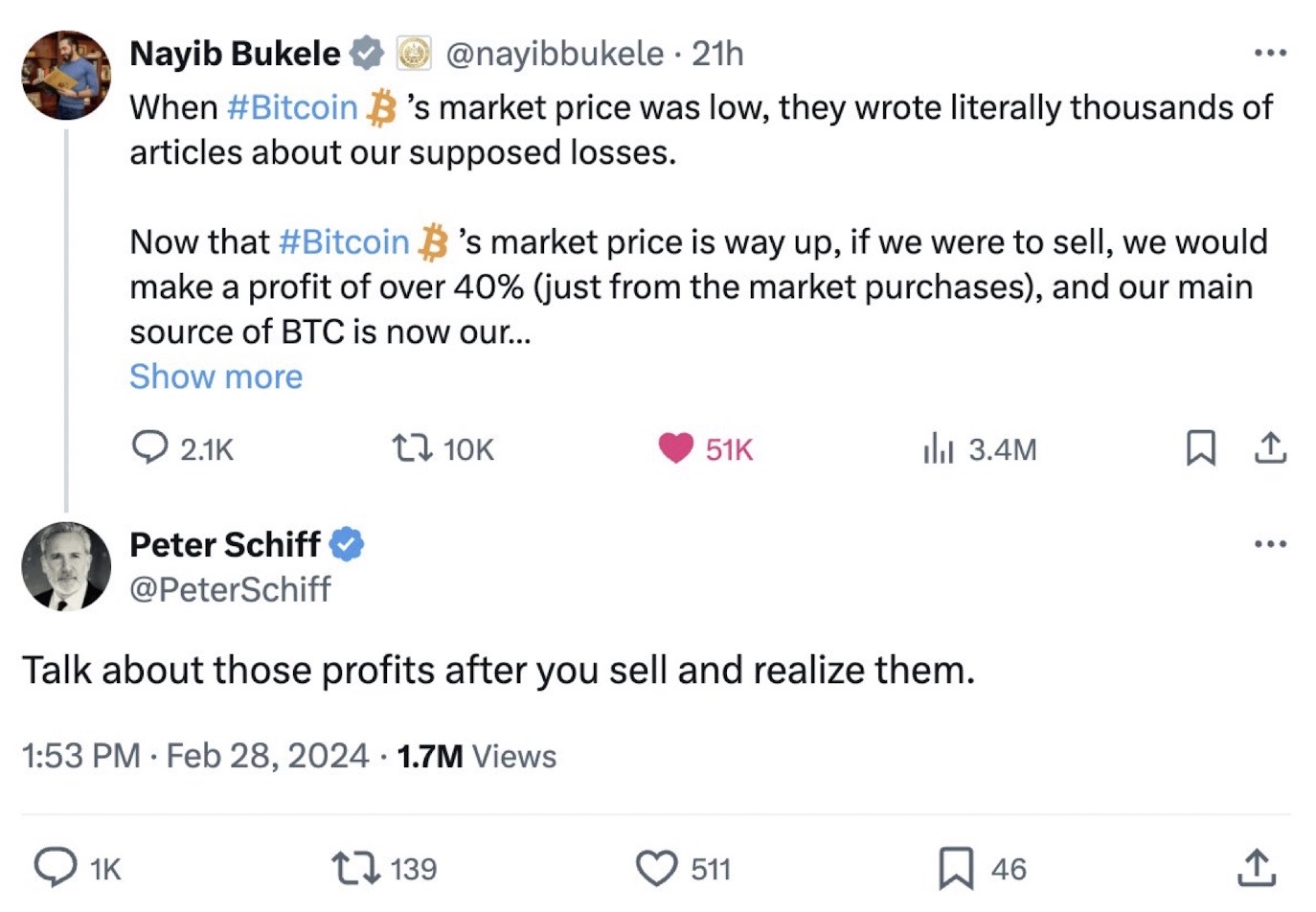The image size is (1316, 912).
Task: Like Peter Schiff's tweet
Action: 657,868
